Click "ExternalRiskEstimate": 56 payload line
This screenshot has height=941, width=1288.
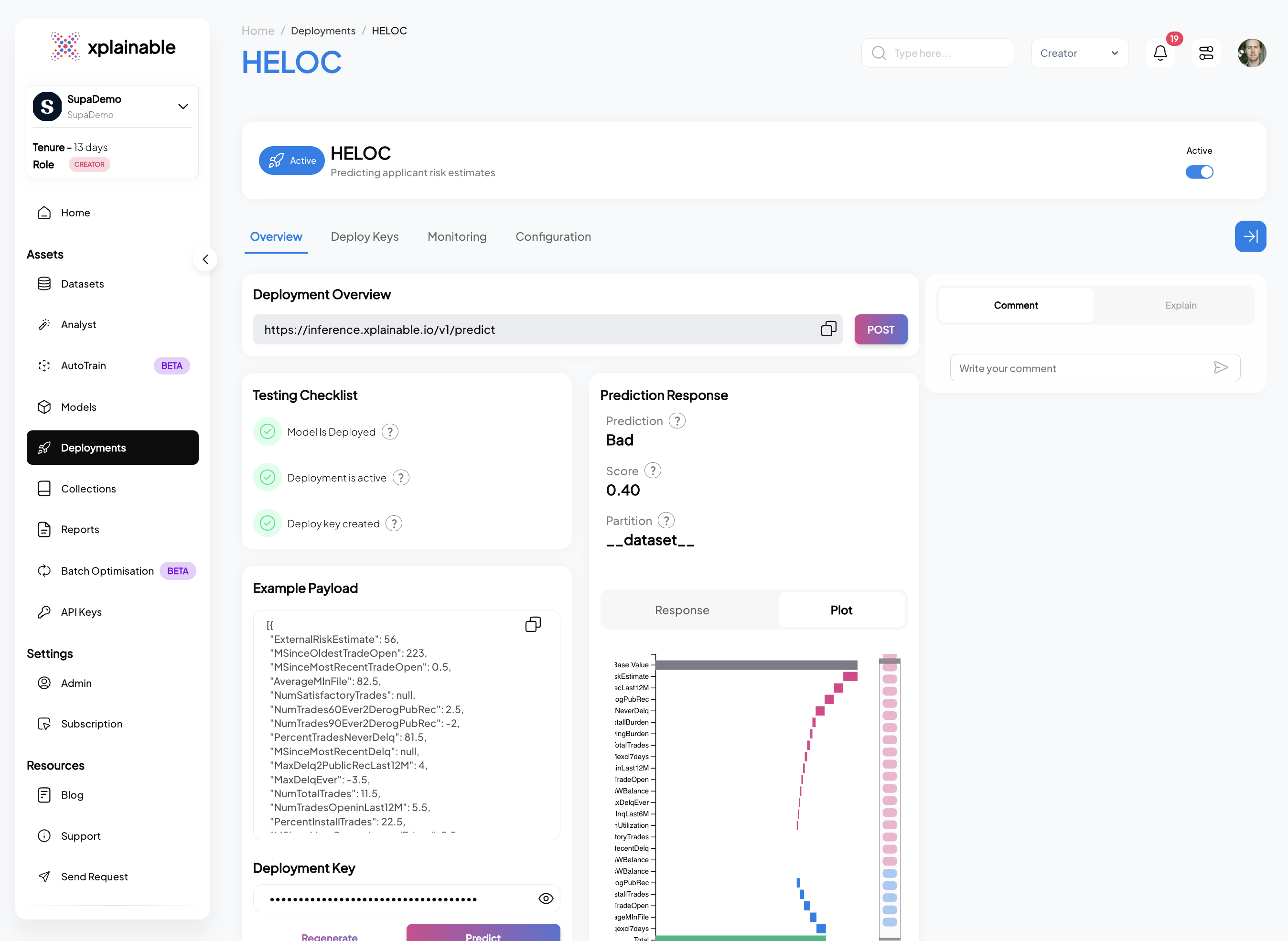tap(334, 639)
